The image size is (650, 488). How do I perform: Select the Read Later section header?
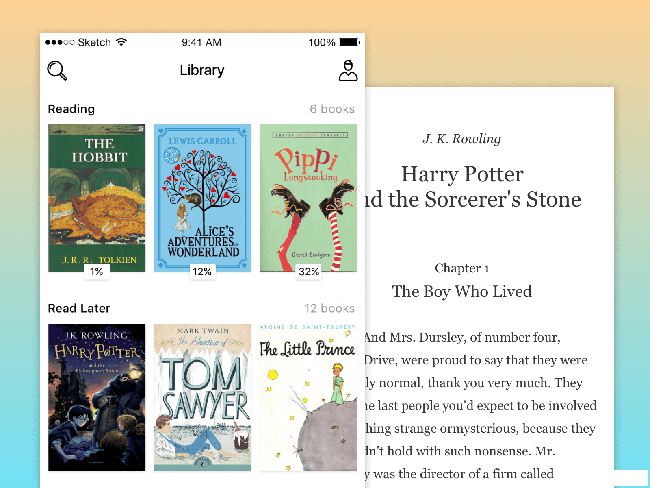[x=79, y=308]
